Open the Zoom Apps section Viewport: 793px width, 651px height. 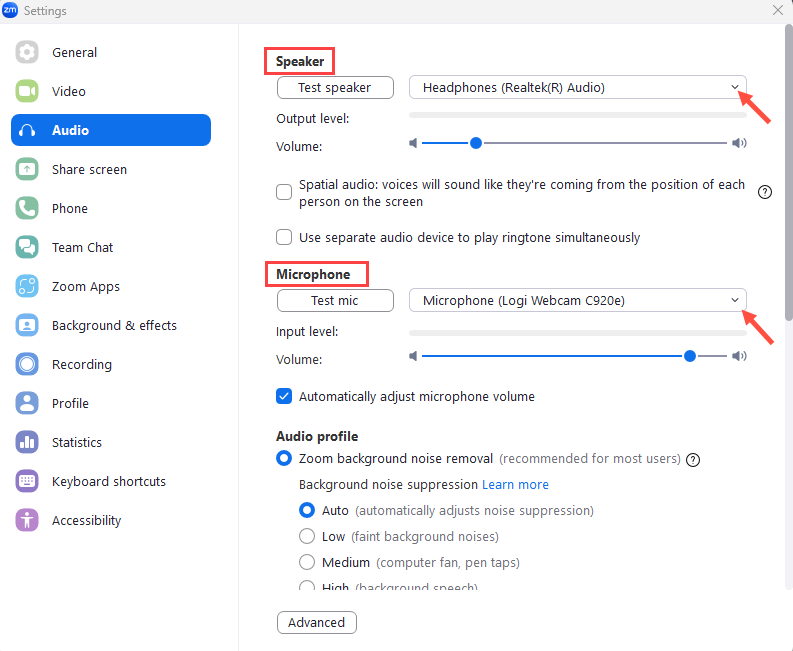(111, 286)
